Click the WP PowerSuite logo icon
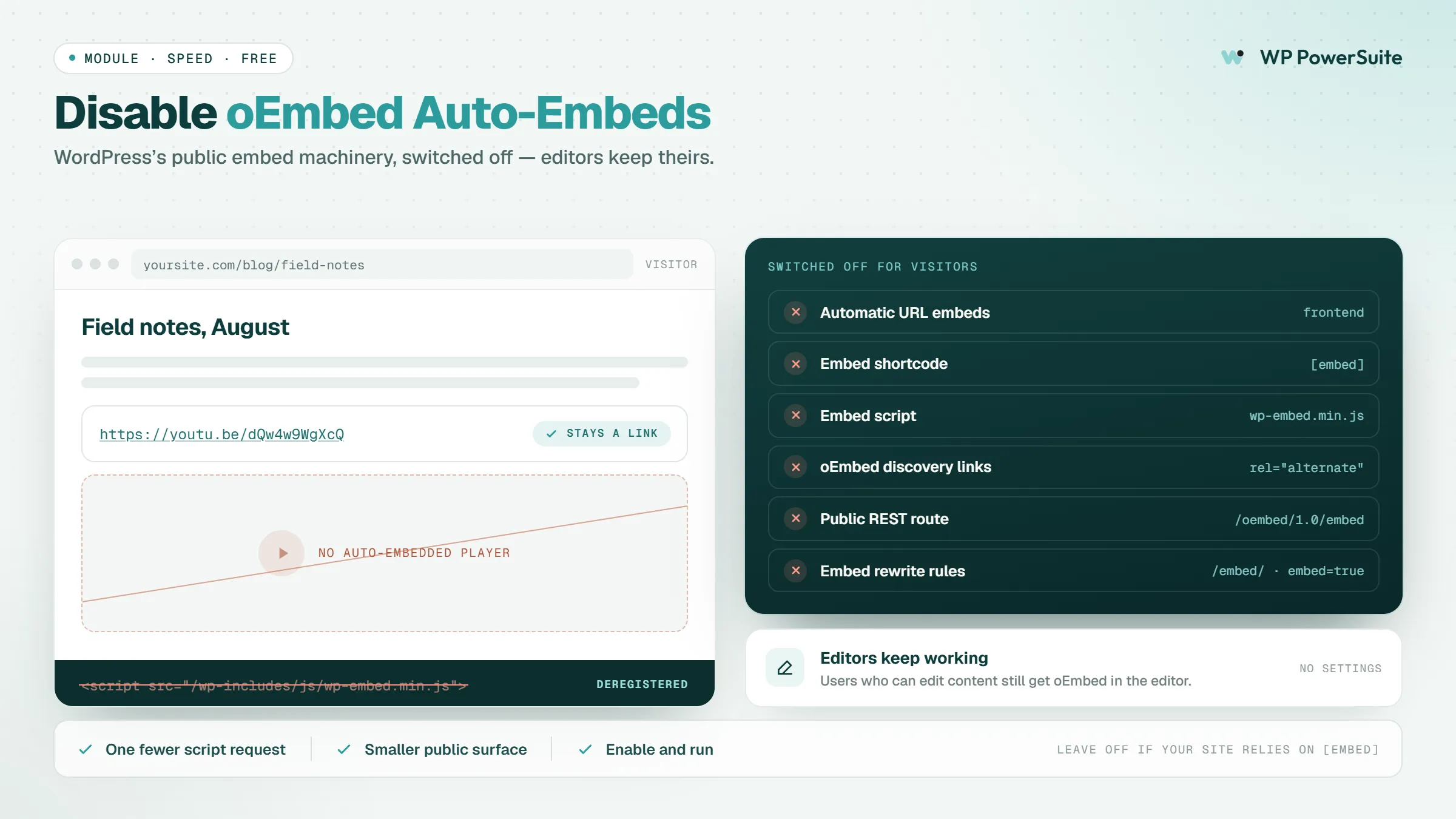Viewport: 1456px width, 819px height. [x=1233, y=57]
